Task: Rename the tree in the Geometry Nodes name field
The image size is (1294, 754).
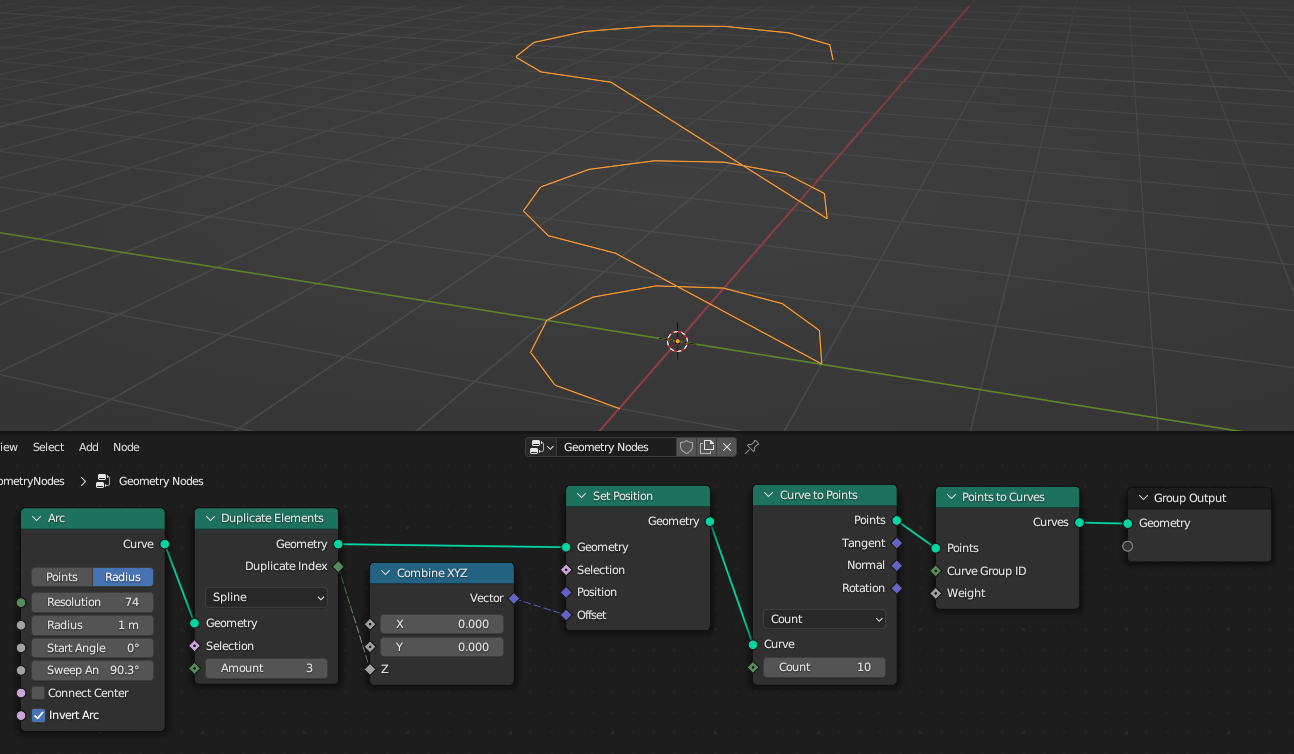Action: click(617, 446)
